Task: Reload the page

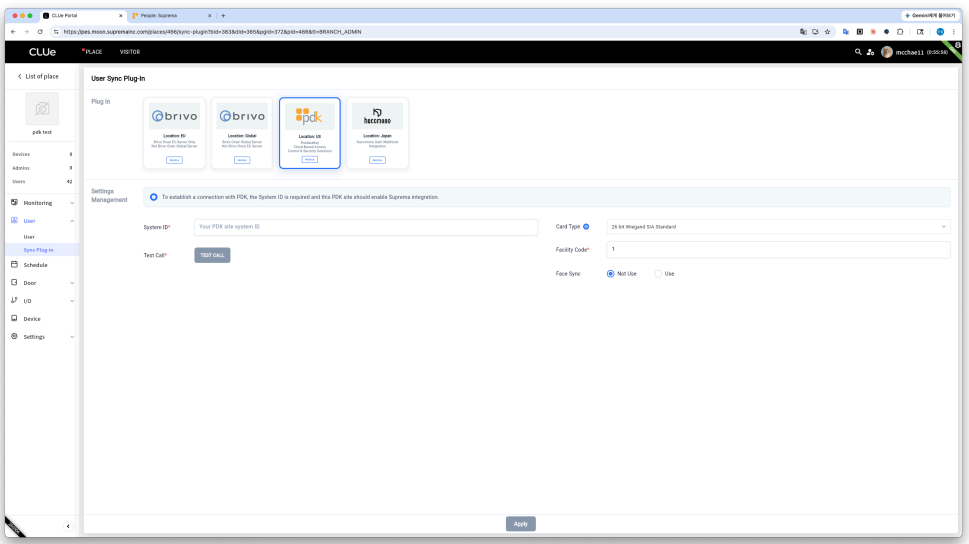Action: tap(40, 32)
